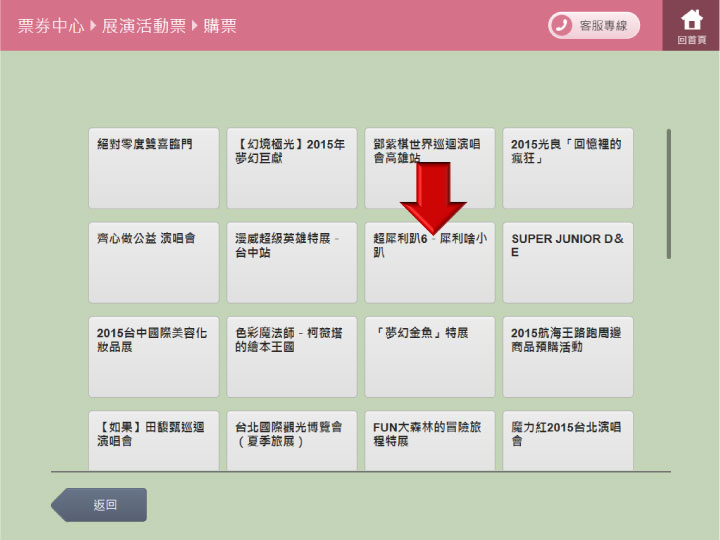Screen dimensions: 720x540
Task: Select SUPER JUNIOR D&E event
Action: coord(567,262)
